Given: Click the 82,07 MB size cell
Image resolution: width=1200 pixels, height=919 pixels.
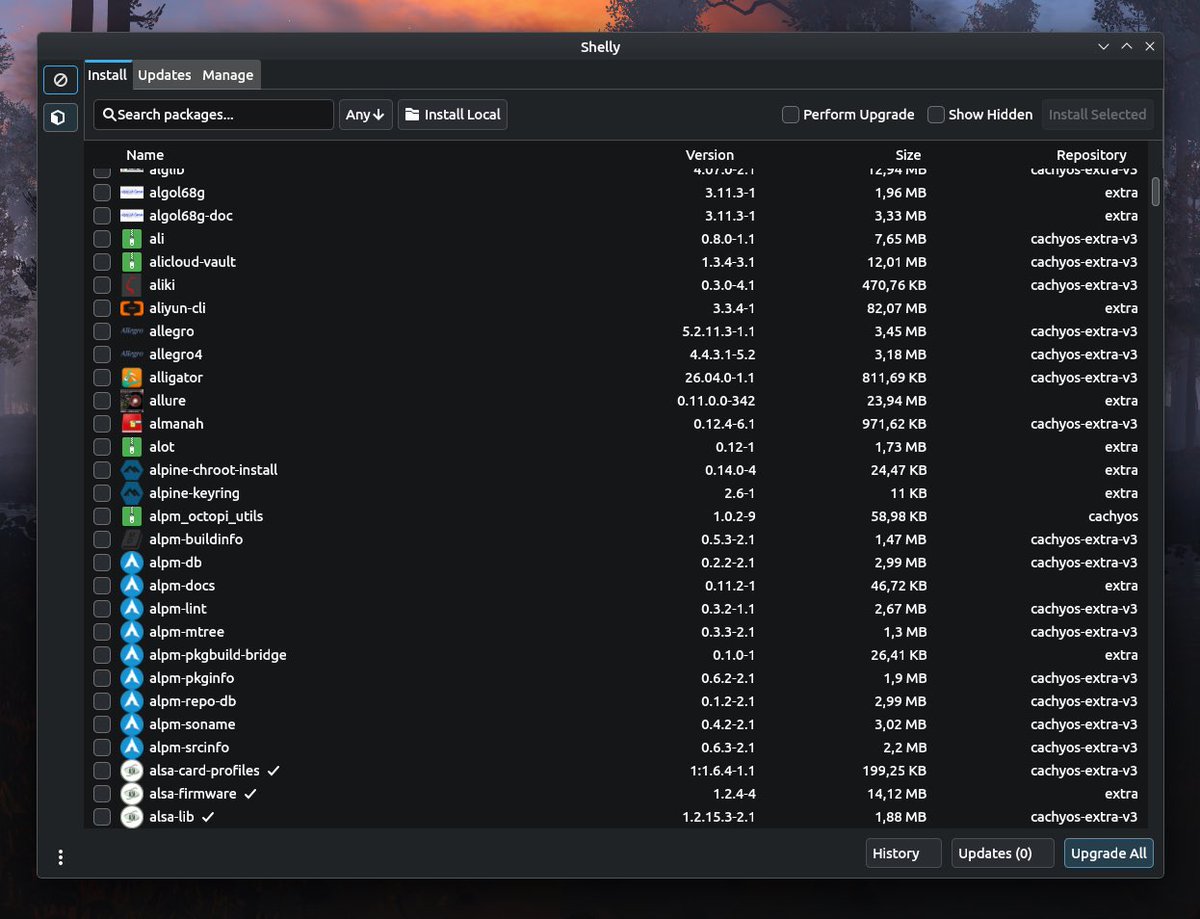Looking at the screenshot, I should (896, 308).
